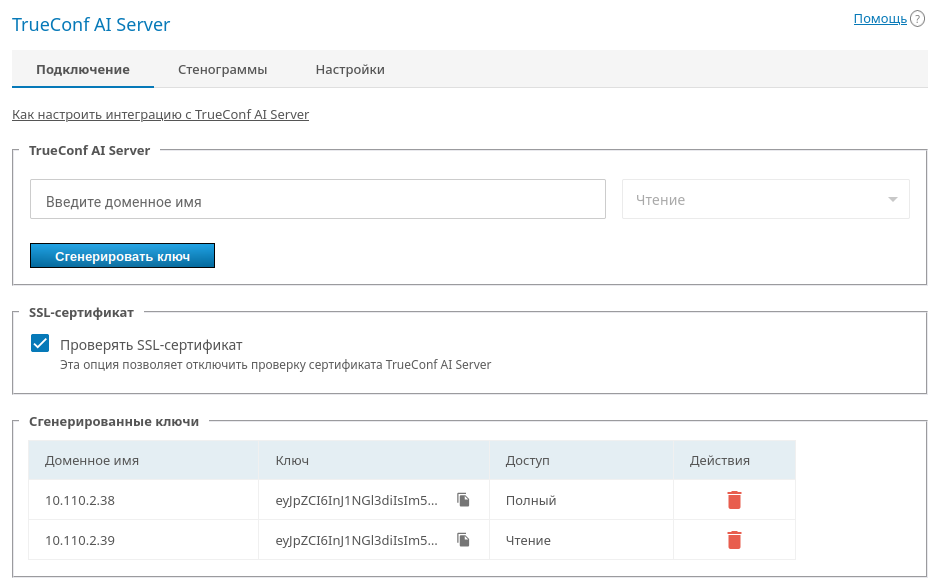Open the Стенограммы tab

click(222, 70)
